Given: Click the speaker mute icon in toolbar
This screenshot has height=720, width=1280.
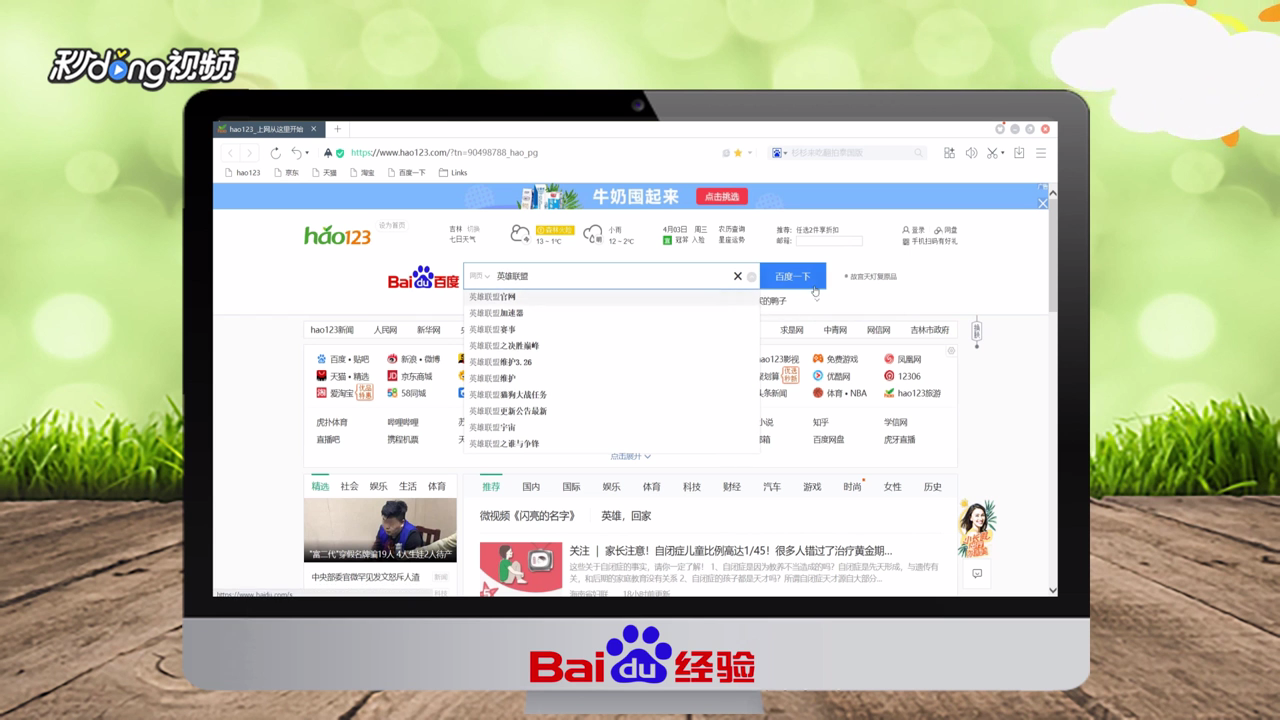Looking at the screenshot, I should pyautogui.click(x=971, y=153).
